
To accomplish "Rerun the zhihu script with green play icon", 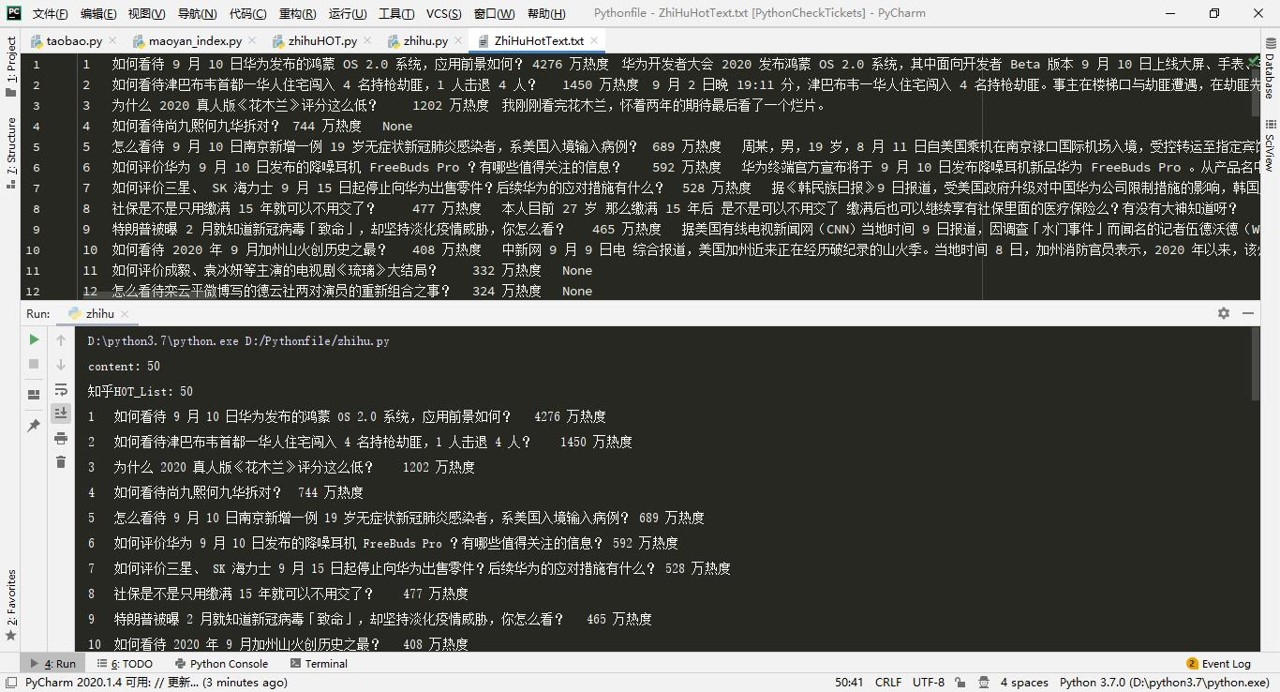I will tap(34, 340).
